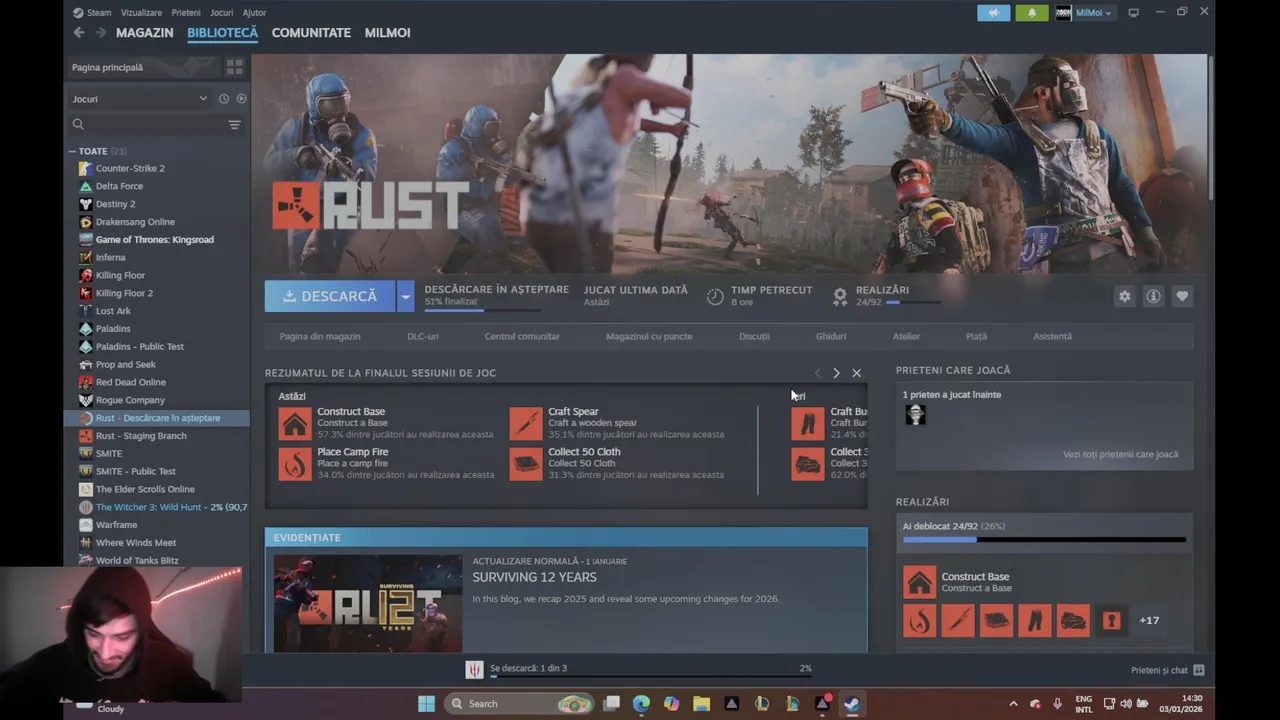Open Windows Start button

pyautogui.click(x=426, y=703)
